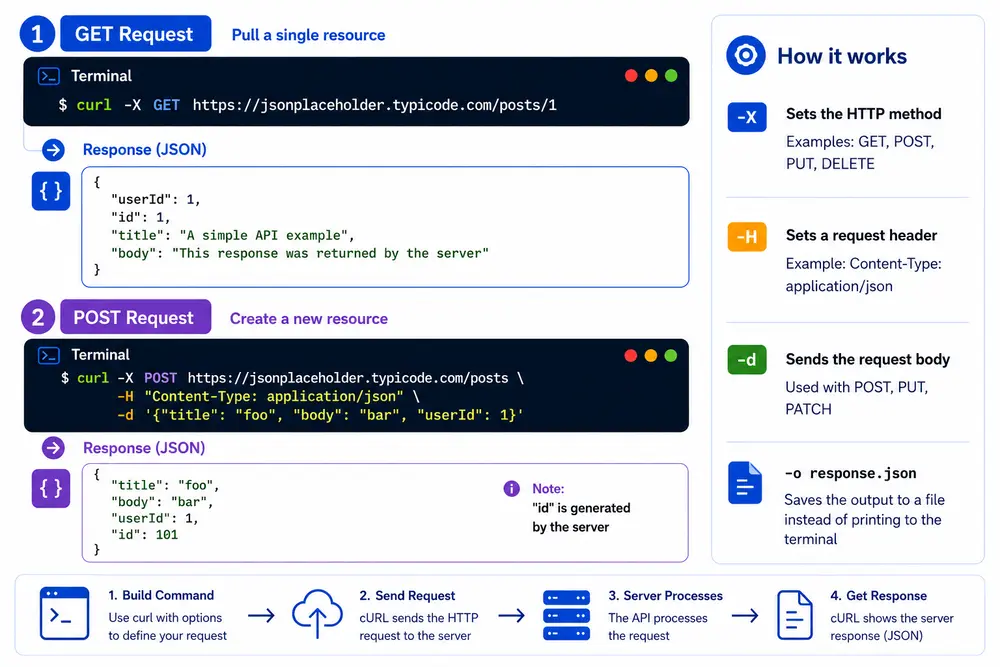1000x667 pixels.
Task: Click the GET keyword in the first curl command
Action: pos(166,105)
